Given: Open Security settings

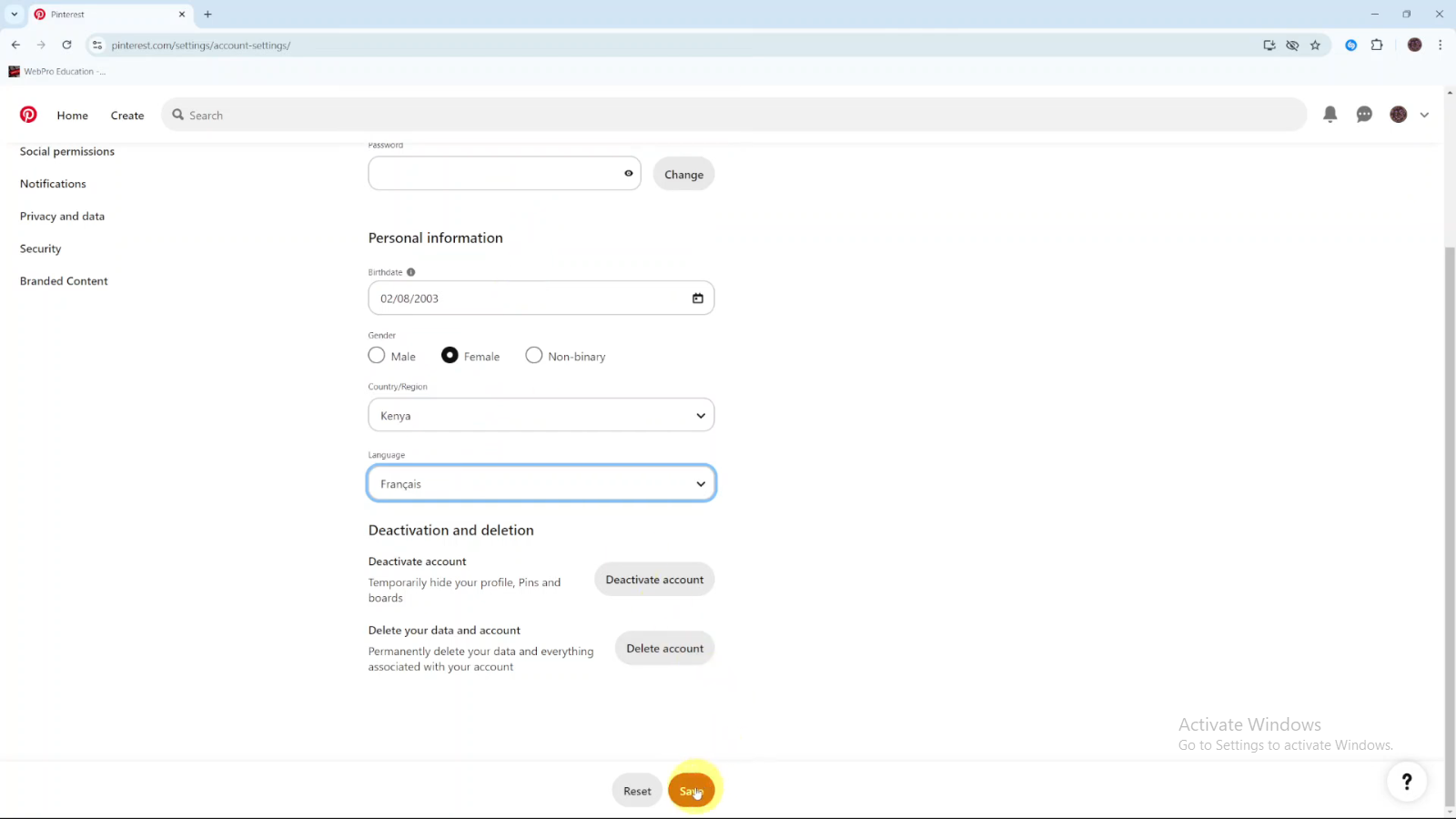Looking at the screenshot, I should (41, 248).
